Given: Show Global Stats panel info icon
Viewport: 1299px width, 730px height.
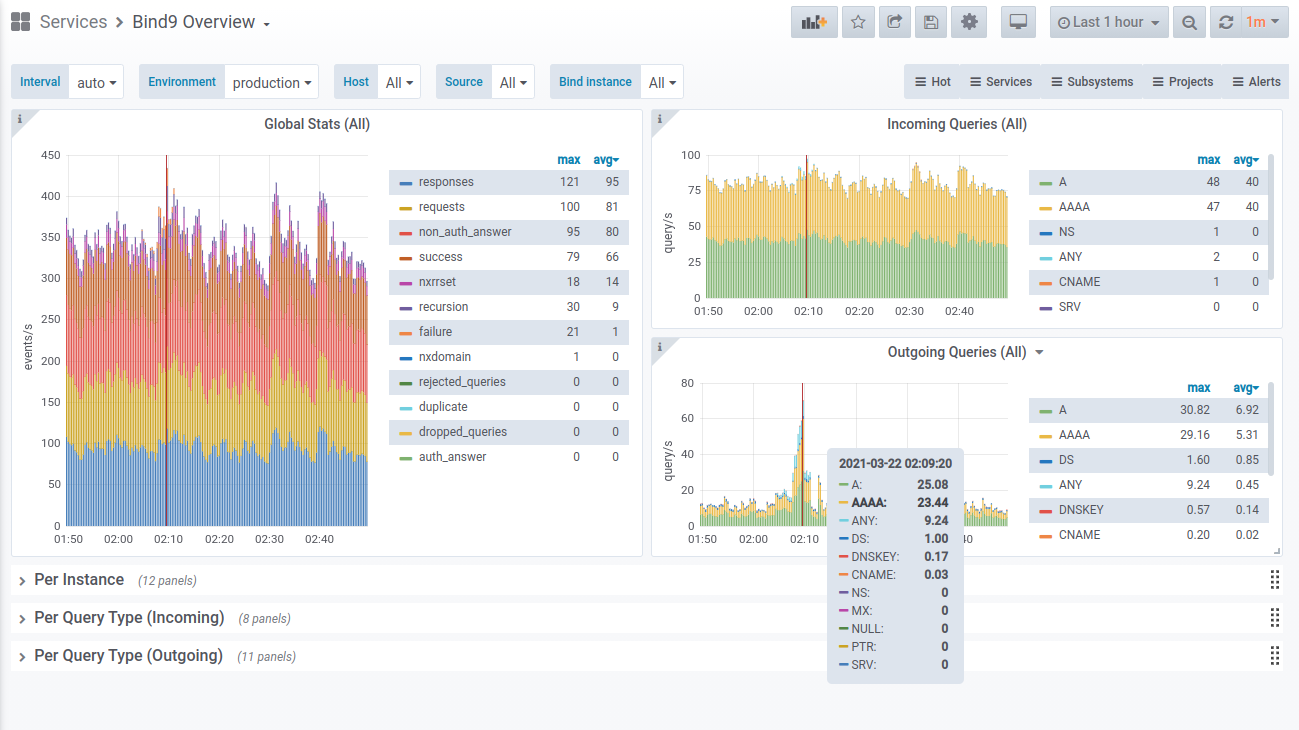Looking at the screenshot, I should point(20,118).
